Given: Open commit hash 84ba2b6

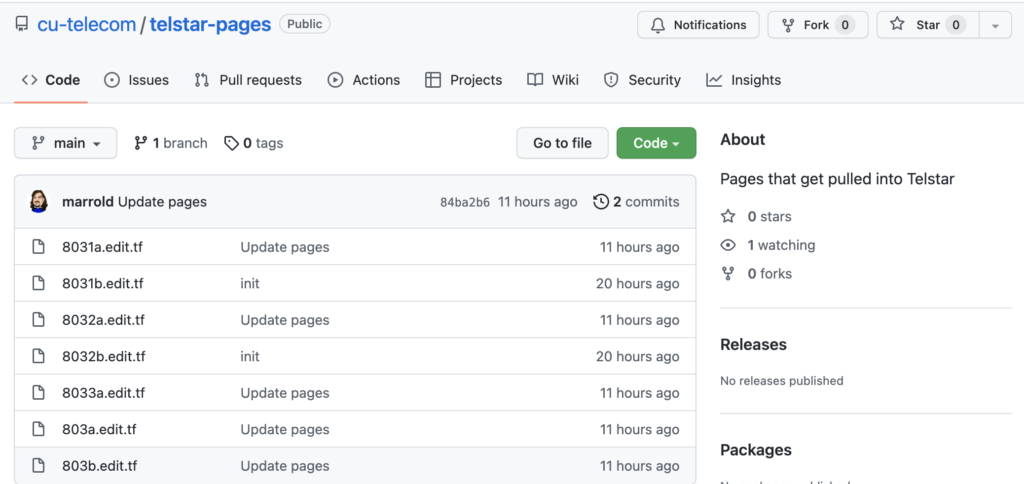Looking at the screenshot, I should click(465, 202).
